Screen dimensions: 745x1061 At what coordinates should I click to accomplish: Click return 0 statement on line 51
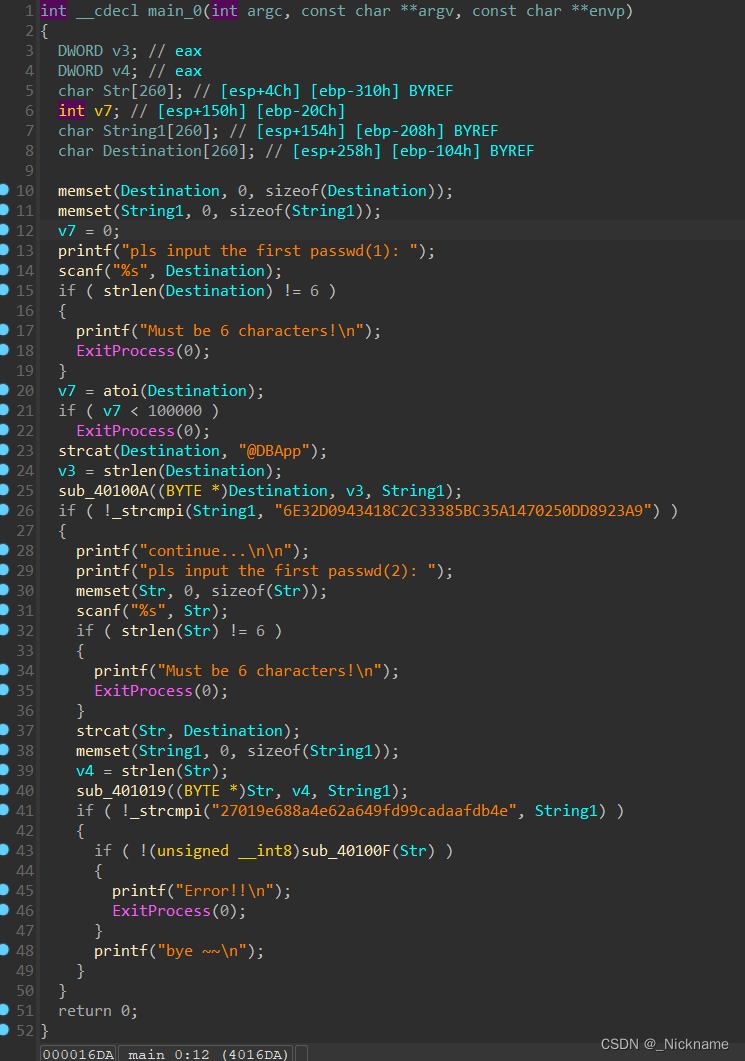click(x=98, y=1010)
